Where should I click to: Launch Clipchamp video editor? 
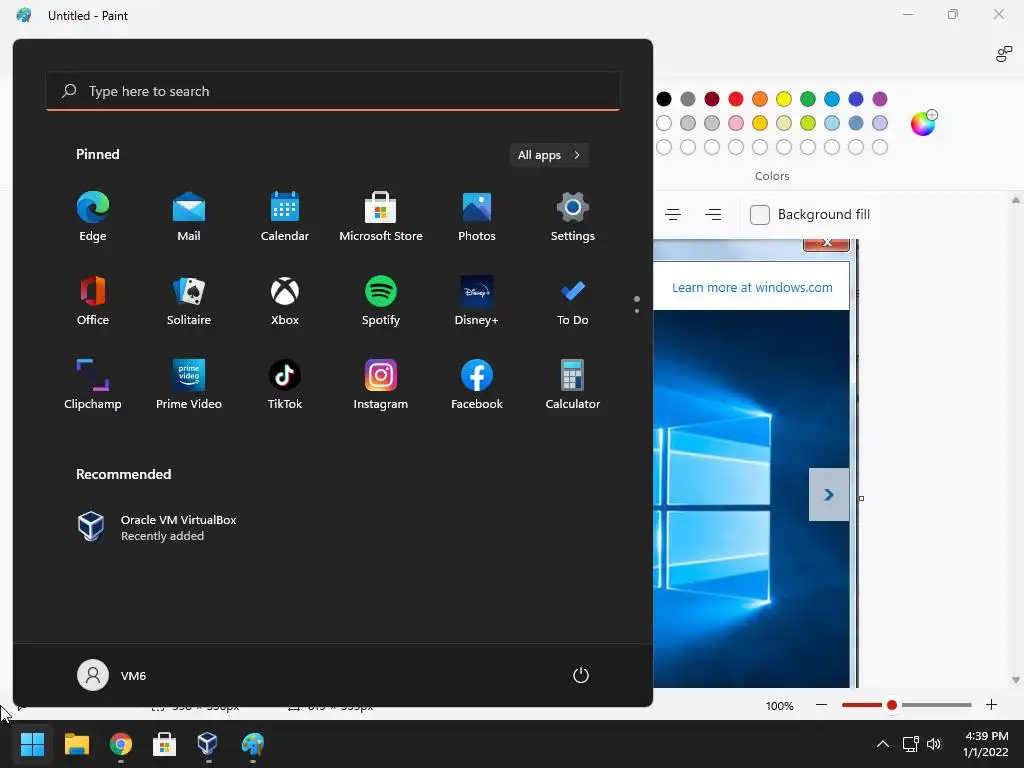[93, 385]
